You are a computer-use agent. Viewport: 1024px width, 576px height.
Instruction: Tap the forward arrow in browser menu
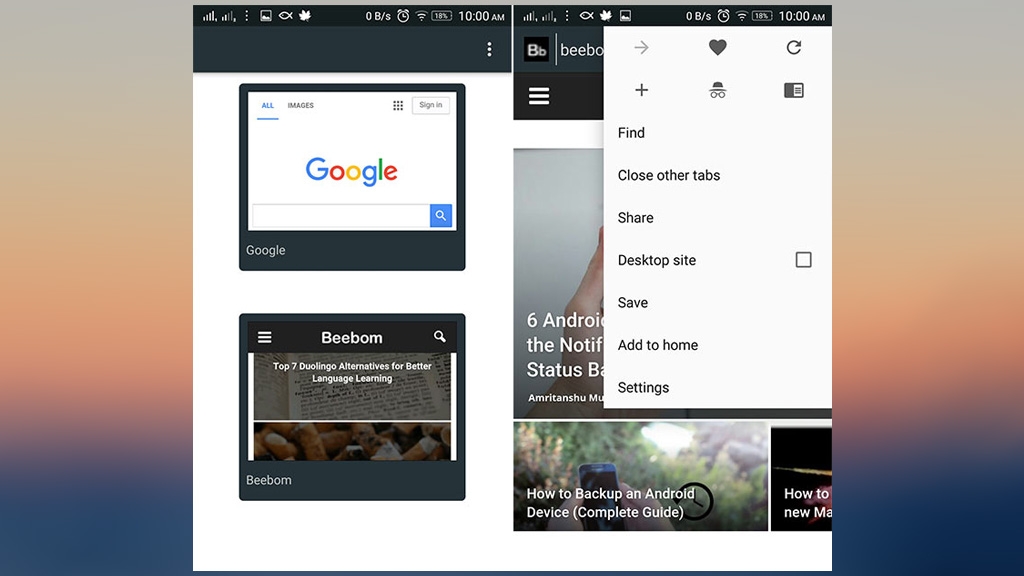(641, 48)
